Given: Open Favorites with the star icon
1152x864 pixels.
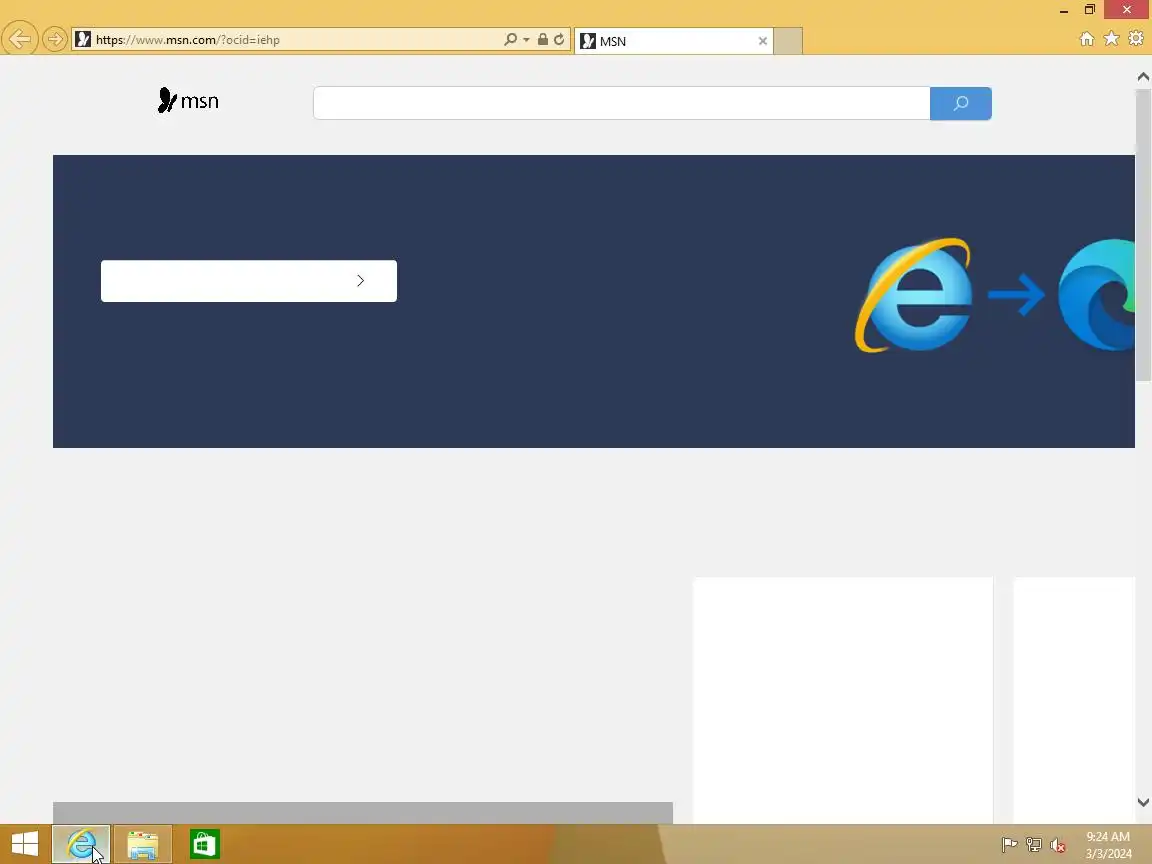Looking at the screenshot, I should coord(1112,38).
